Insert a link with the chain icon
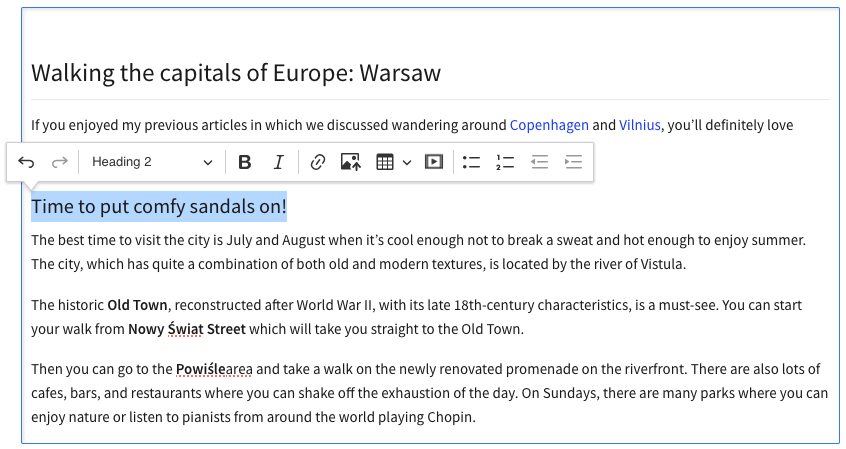The width and height of the screenshot is (846, 449). 317,162
